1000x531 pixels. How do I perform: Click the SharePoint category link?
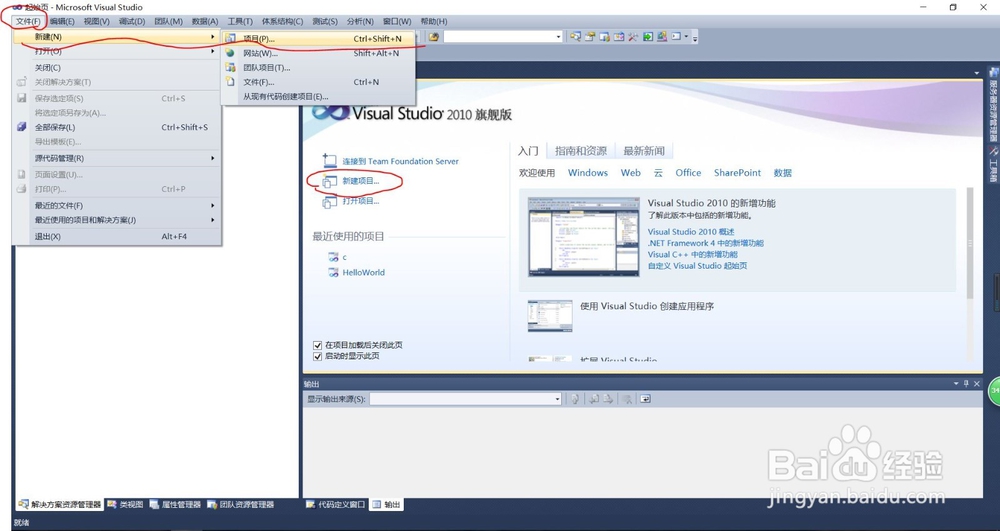click(737, 173)
